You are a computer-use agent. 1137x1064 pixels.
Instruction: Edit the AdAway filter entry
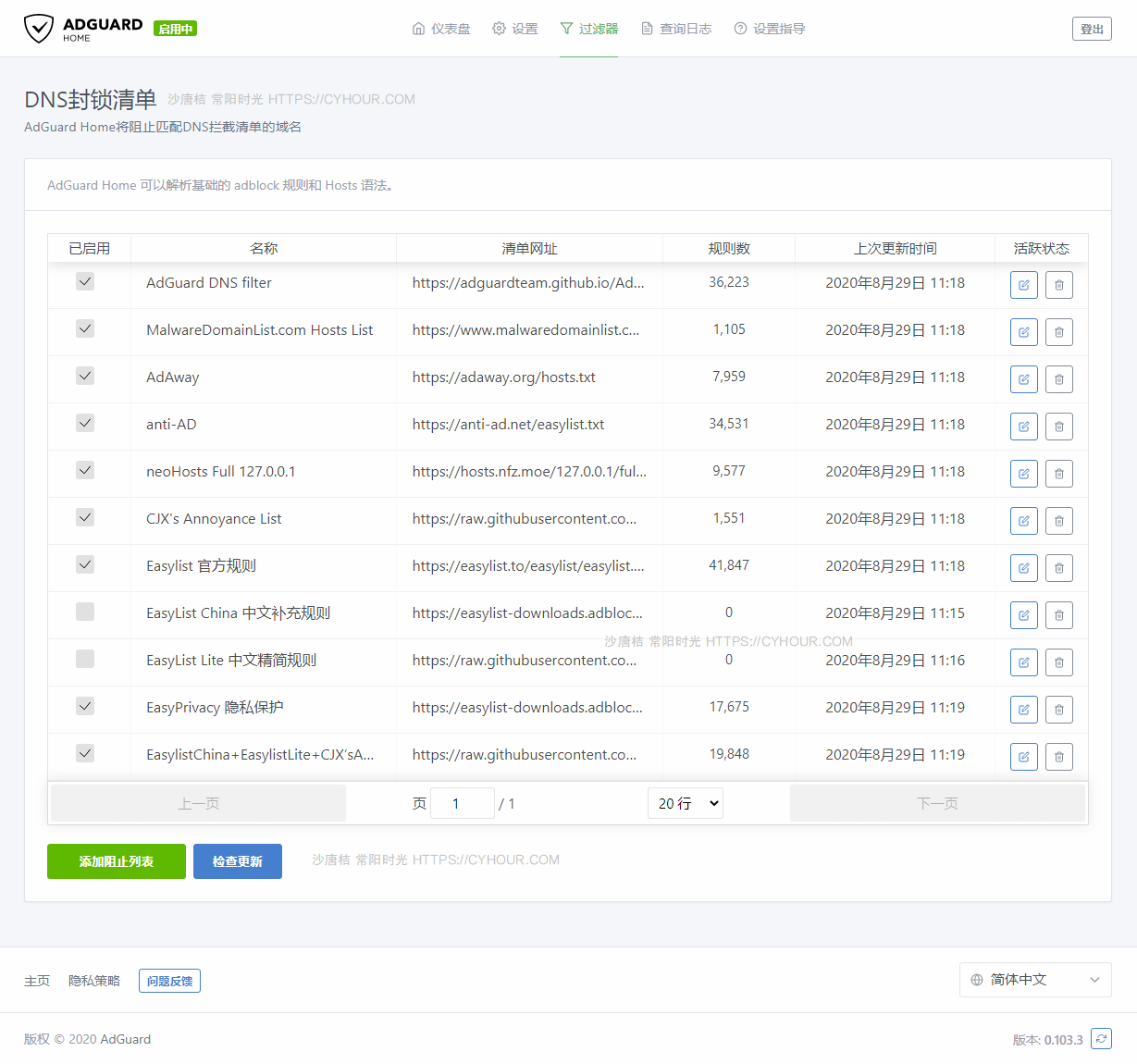[x=1024, y=379]
